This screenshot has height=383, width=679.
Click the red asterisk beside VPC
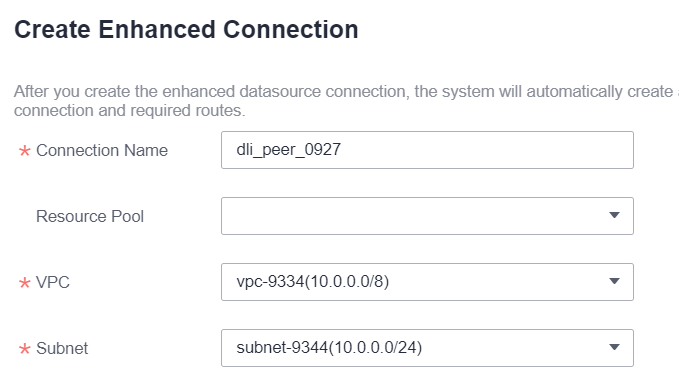coord(25,282)
